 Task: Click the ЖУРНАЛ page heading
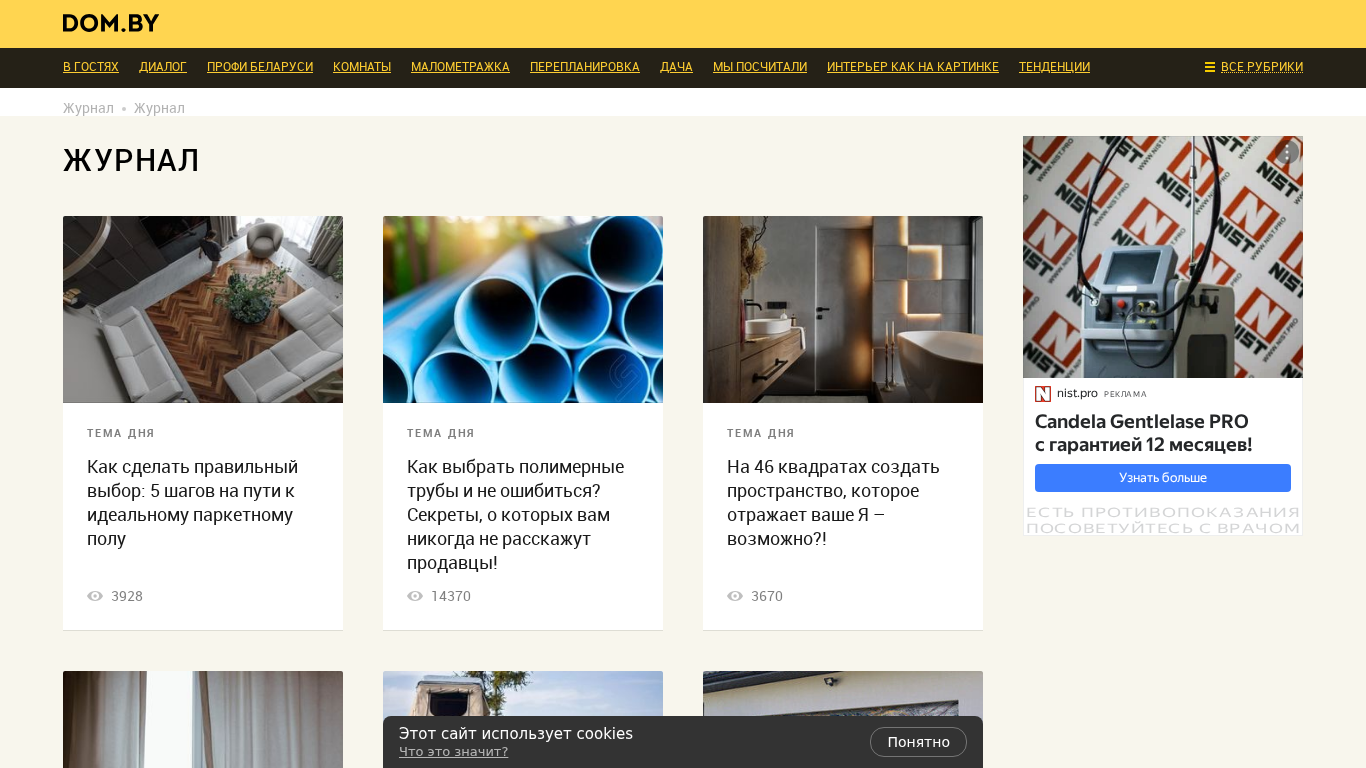132,160
